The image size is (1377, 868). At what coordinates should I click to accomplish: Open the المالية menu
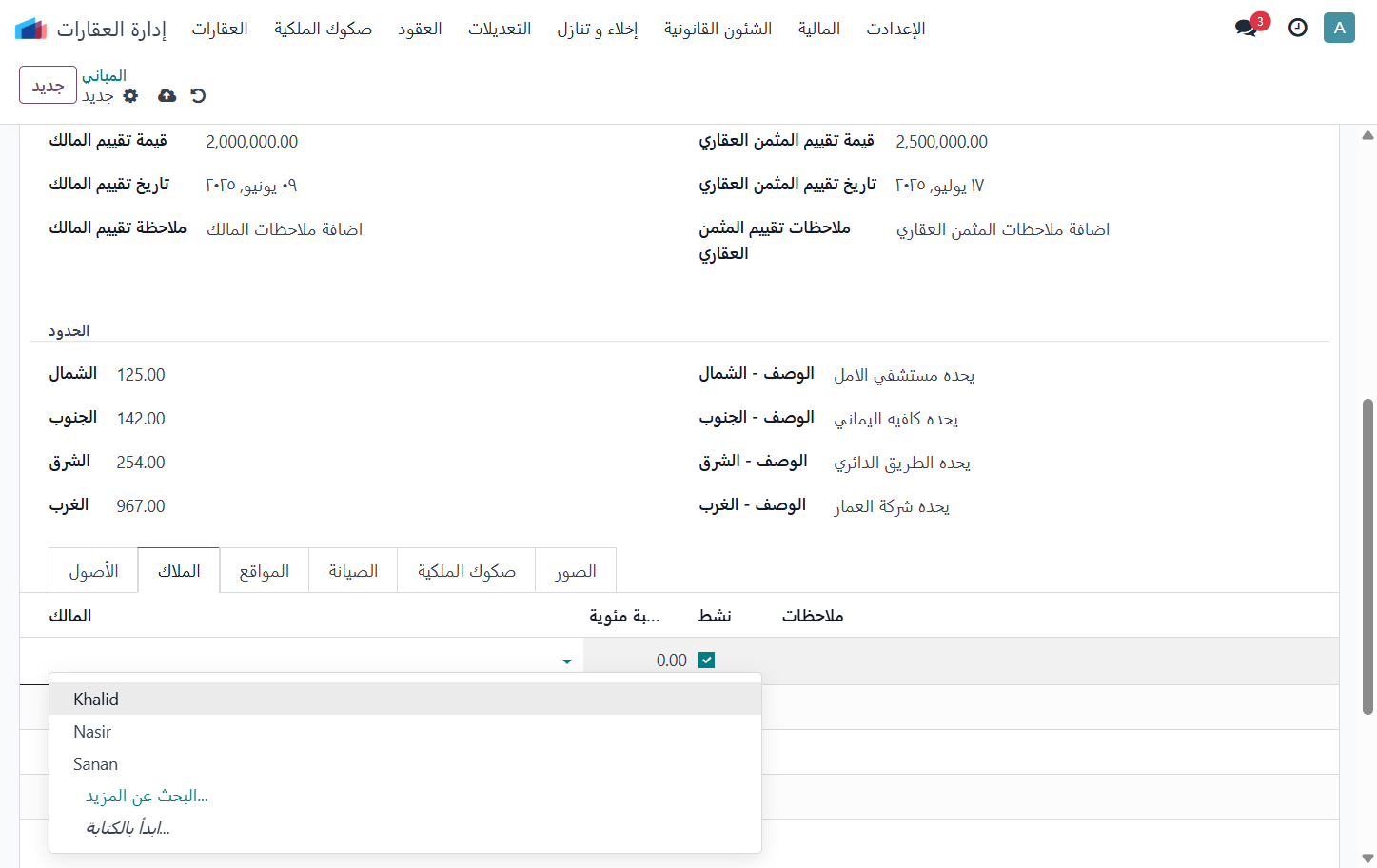pos(819,29)
